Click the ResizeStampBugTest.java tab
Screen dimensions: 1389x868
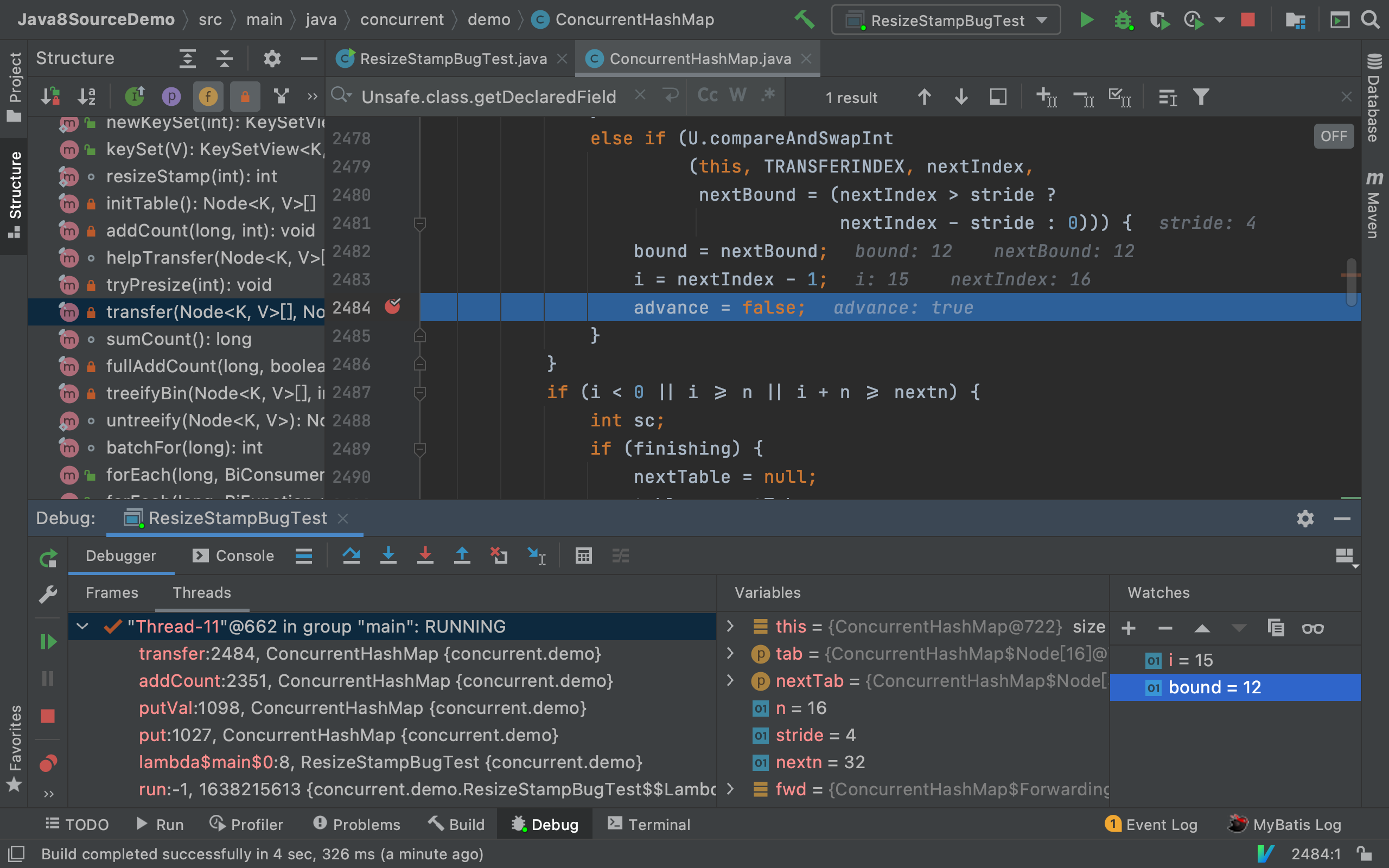point(452,58)
